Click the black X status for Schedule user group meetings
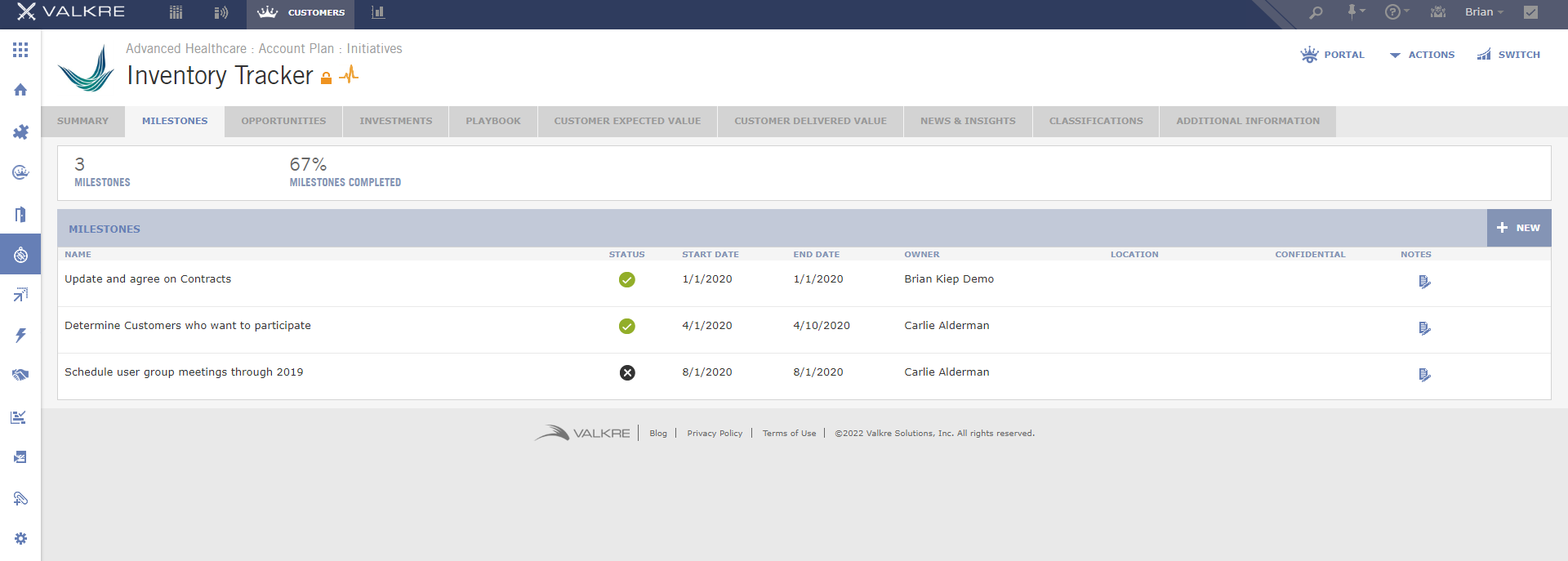Image resolution: width=1568 pixels, height=561 pixels. 627,373
